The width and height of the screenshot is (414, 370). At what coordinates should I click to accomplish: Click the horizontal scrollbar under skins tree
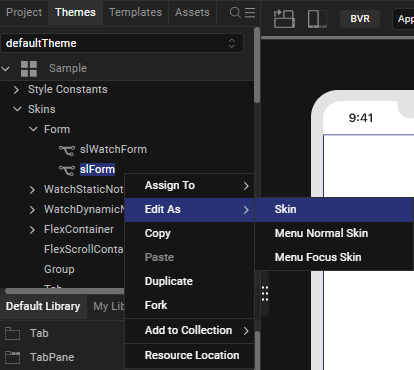coord(65,291)
